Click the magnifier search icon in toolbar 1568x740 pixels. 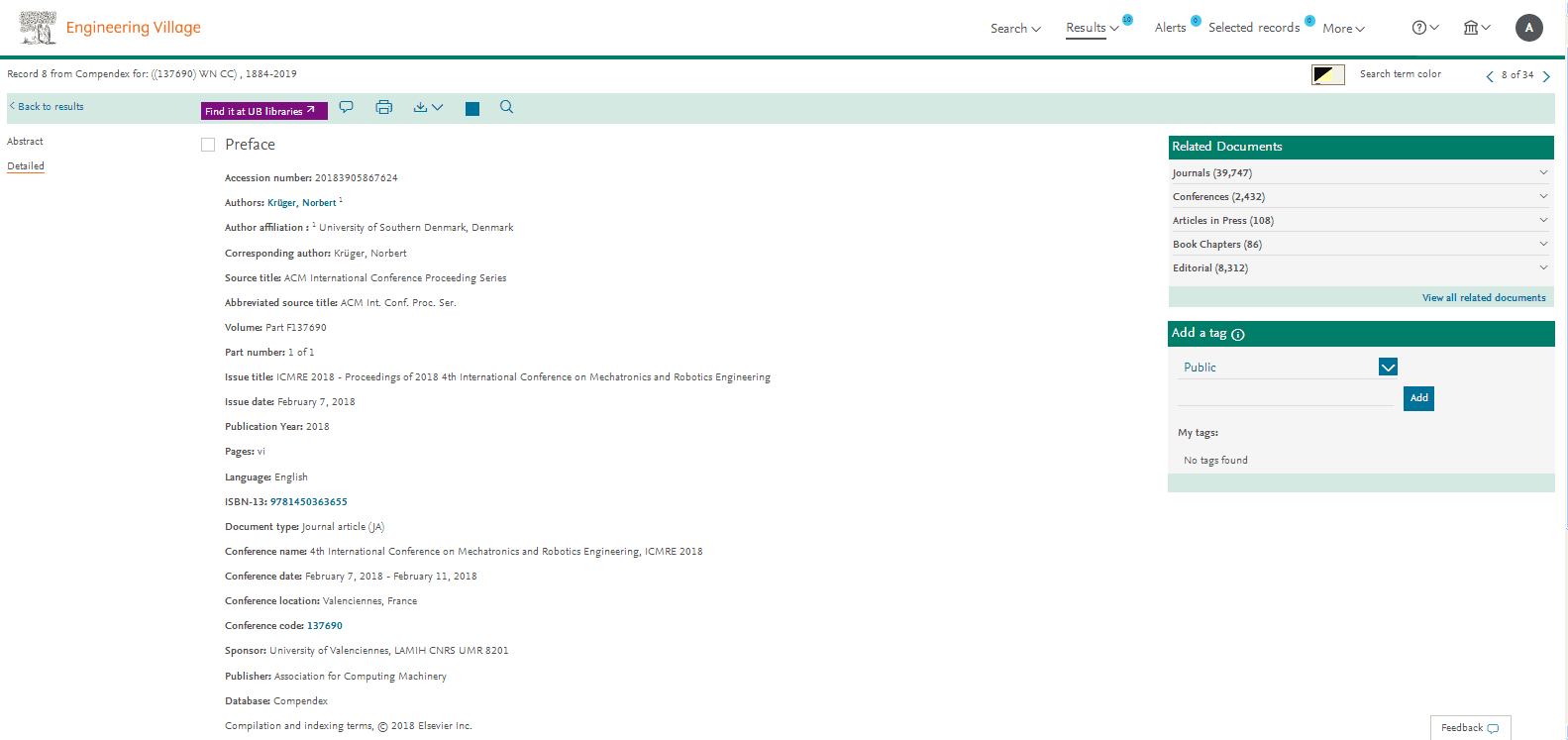click(506, 107)
